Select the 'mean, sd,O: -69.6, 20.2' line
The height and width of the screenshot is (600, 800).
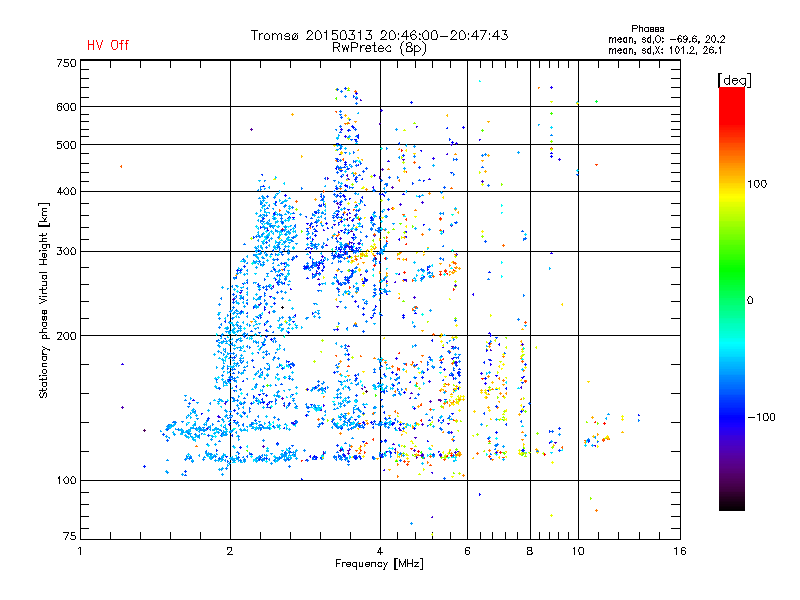tap(666, 39)
